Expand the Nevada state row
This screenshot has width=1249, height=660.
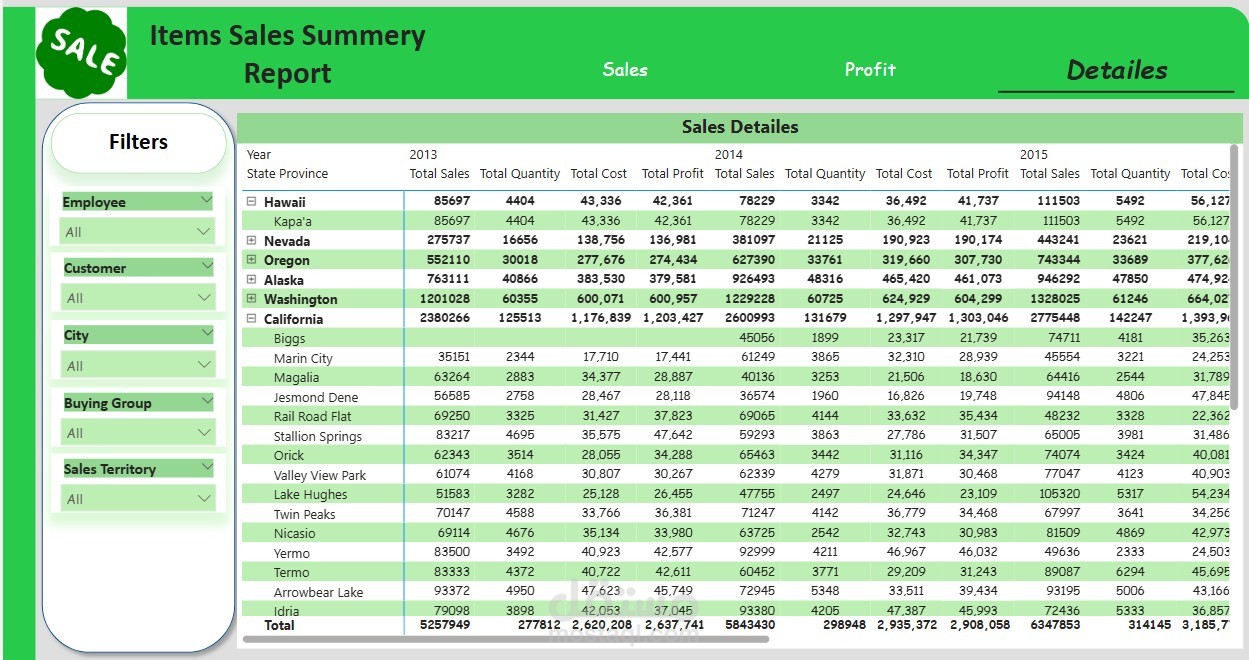coord(252,241)
